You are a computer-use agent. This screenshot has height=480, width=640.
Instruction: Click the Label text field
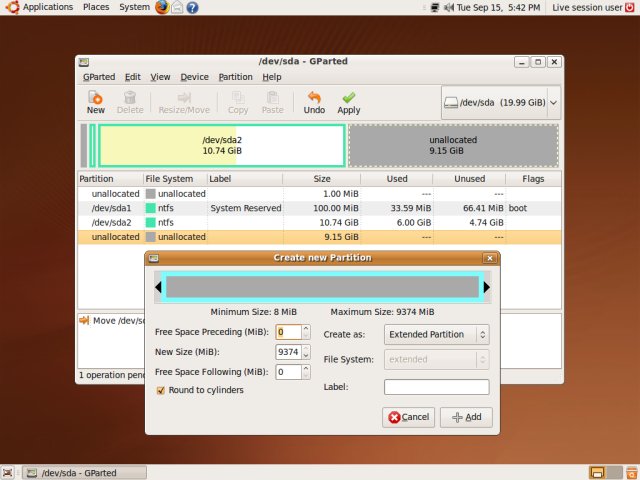pyautogui.click(x=436, y=387)
